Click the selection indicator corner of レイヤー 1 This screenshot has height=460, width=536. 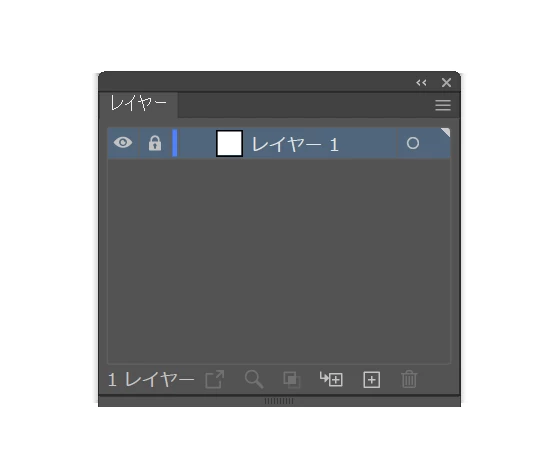(445, 133)
